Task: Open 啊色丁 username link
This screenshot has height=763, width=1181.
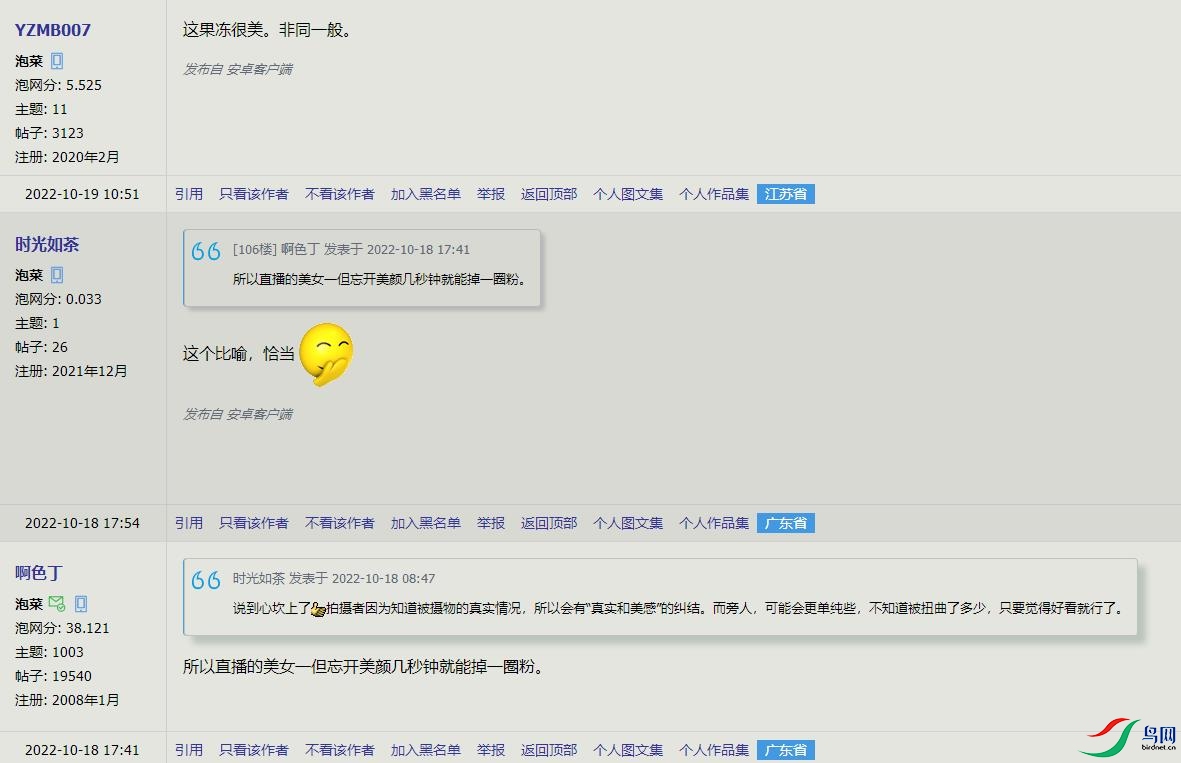Action: [x=38, y=573]
